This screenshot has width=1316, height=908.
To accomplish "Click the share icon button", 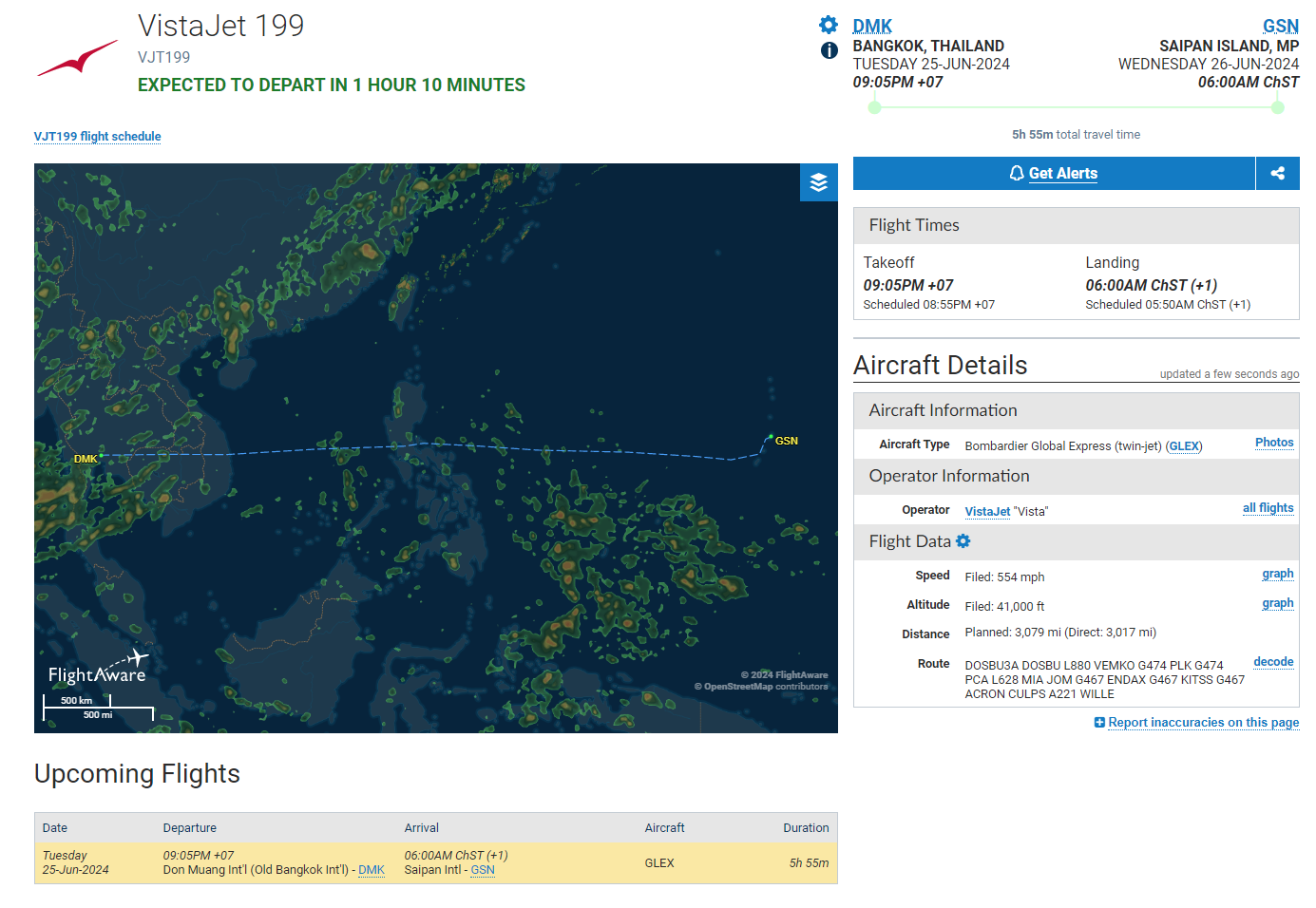I will coord(1278,173).
